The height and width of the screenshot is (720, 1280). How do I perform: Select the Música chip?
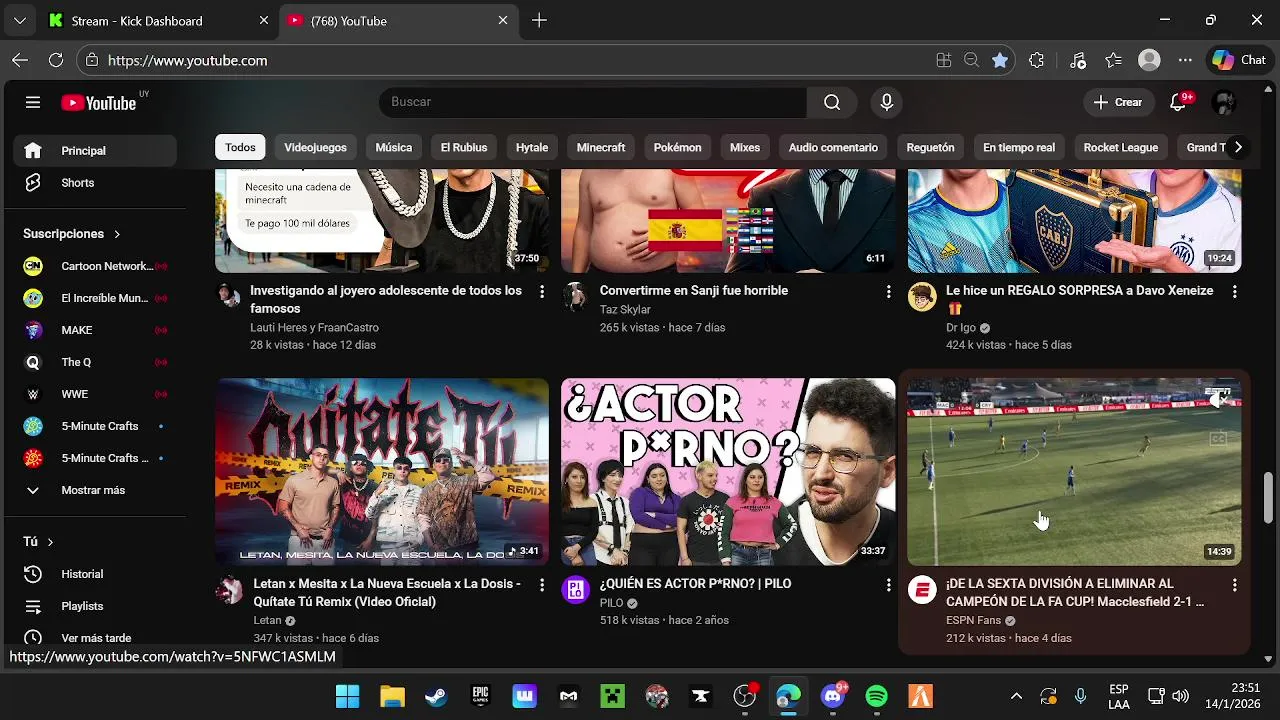click(x=393, y=147)
